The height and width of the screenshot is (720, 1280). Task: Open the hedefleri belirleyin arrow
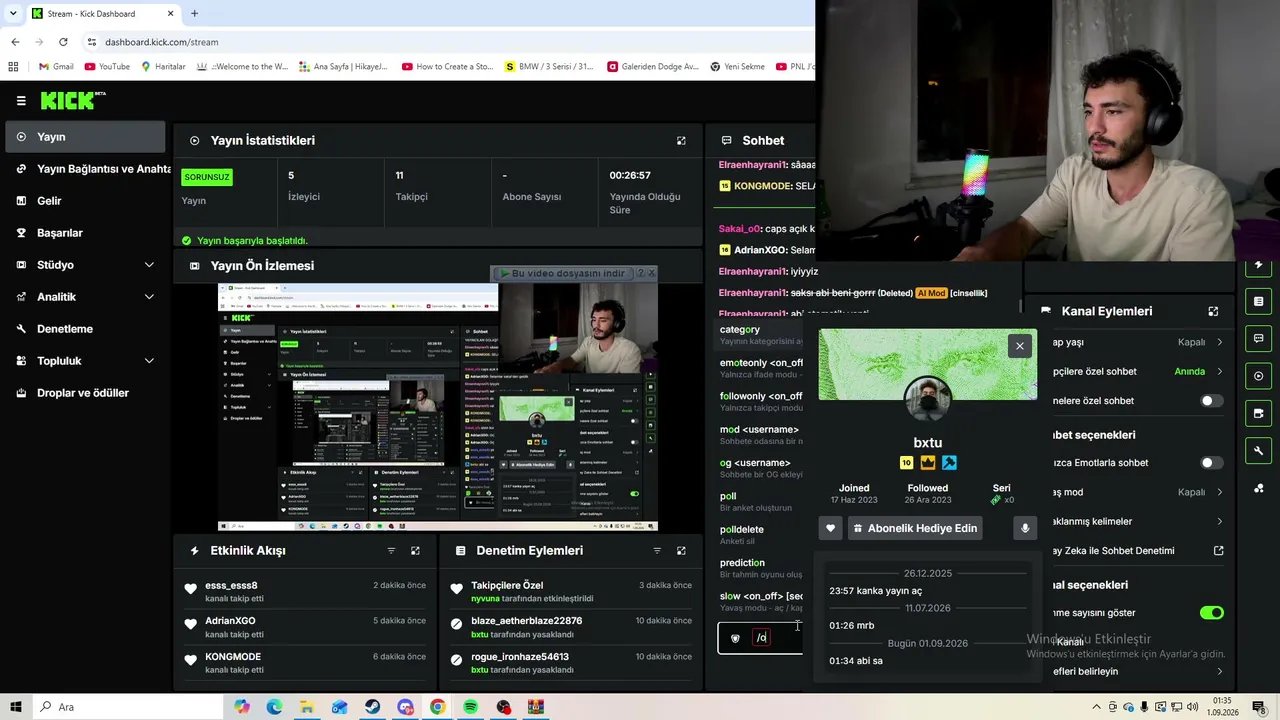(1220, 671)
